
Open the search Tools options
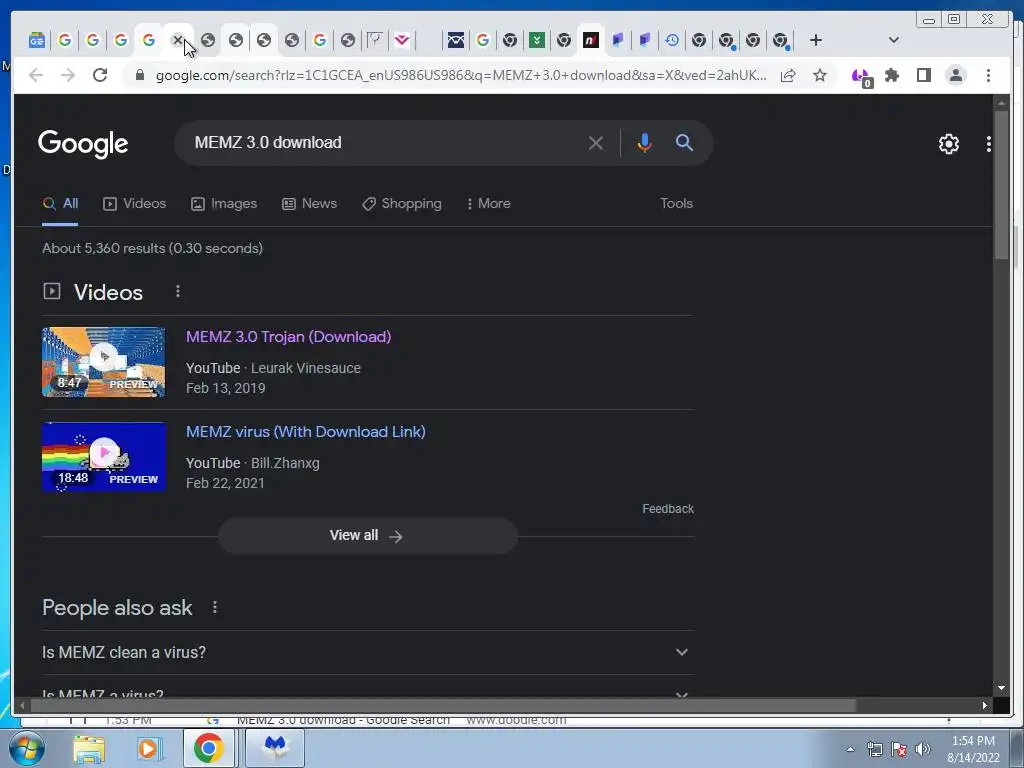click(677, 204)
